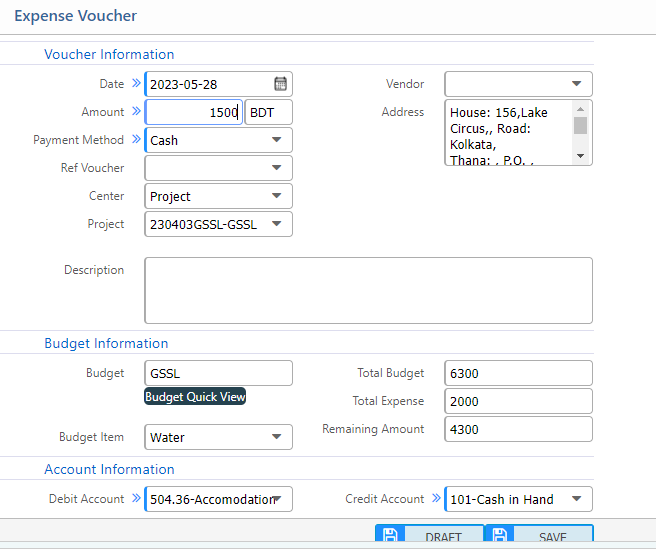The image size is (656, 549).
Task: Open the calendar picker in Date field
Action: click(x=281, y=84)
